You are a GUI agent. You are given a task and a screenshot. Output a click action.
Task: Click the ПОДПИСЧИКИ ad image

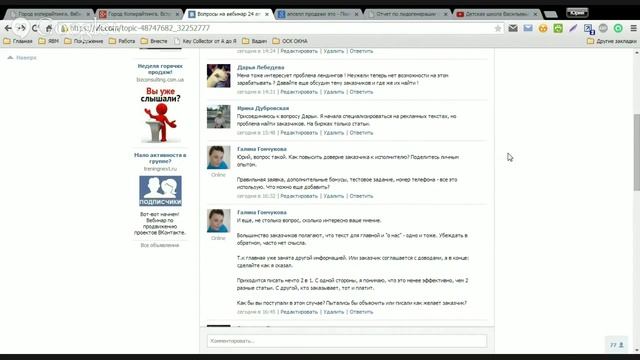point(160,191)
